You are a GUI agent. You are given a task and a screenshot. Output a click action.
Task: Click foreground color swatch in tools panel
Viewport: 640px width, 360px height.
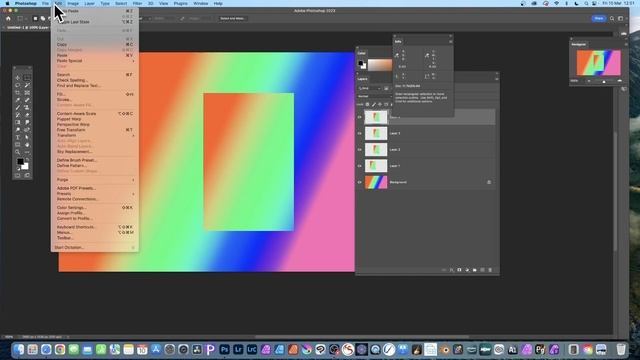20,162
